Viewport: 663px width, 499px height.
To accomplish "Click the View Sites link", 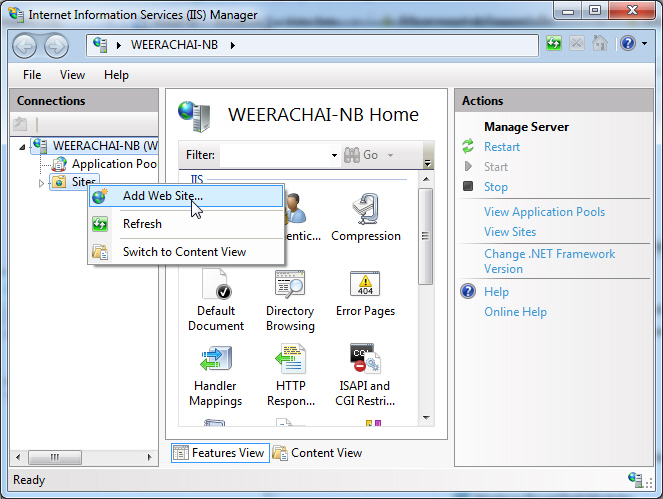I will (x=510, y=232).
